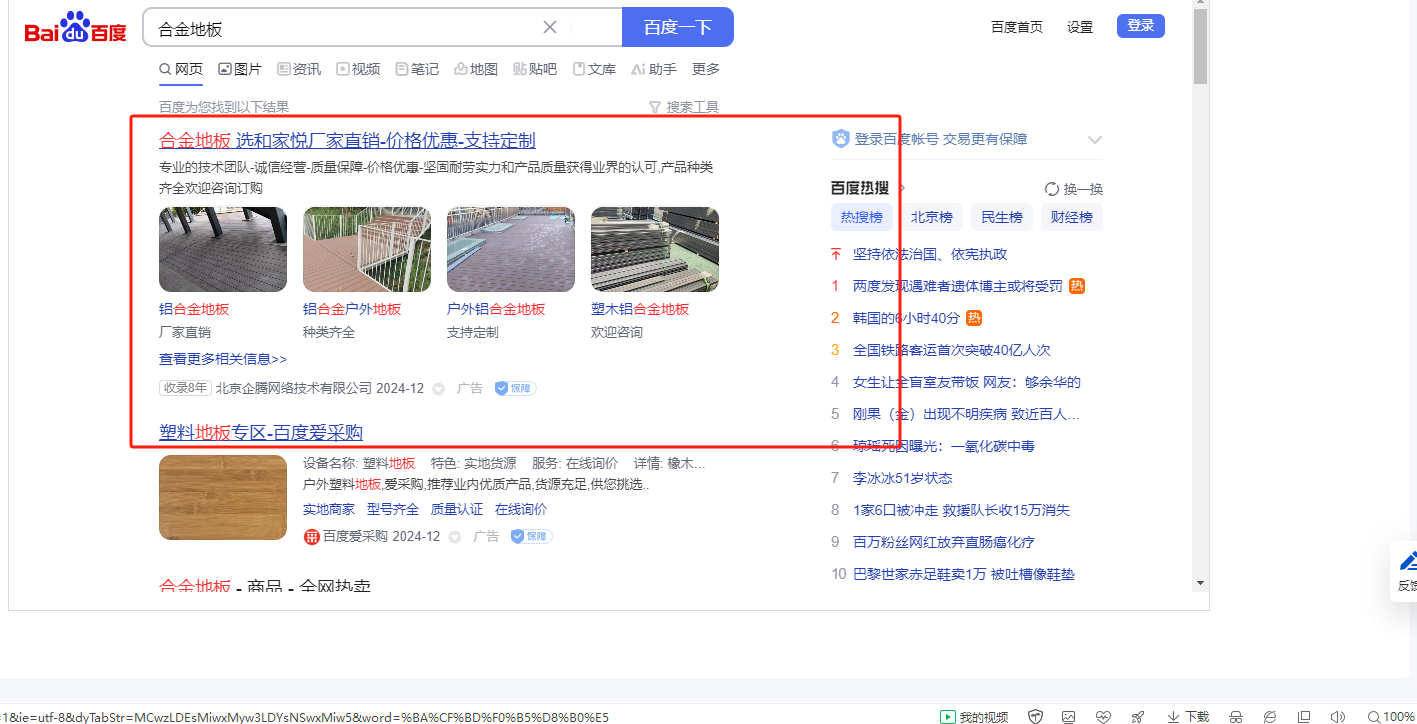Switch to the 地图 search tab
This screenshot has width=1417, height=724.
[x=476, y=69]
